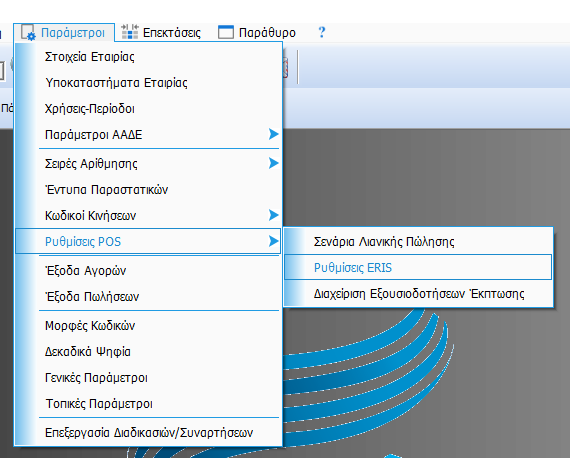The image size is (570, 458).
Task: Click the Ρυθμίσεις POS submenu arrow
Action: tap(273, 241)
